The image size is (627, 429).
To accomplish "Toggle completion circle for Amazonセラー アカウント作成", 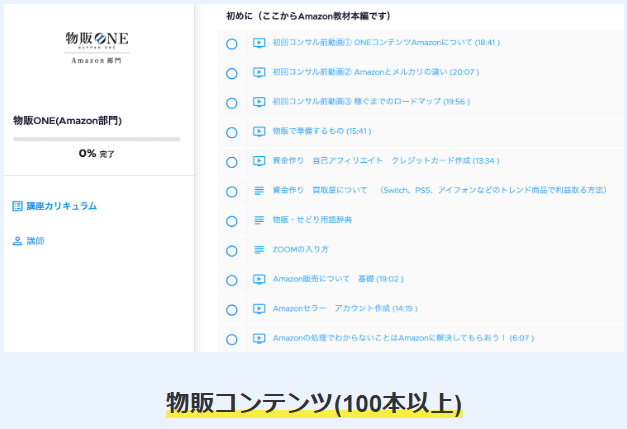I will [231, 309].
